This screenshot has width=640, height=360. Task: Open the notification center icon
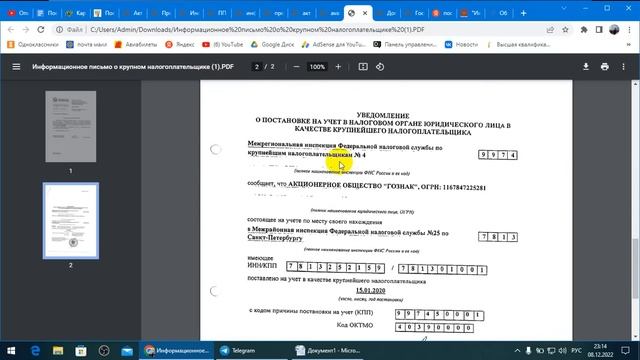click(625, 351)
